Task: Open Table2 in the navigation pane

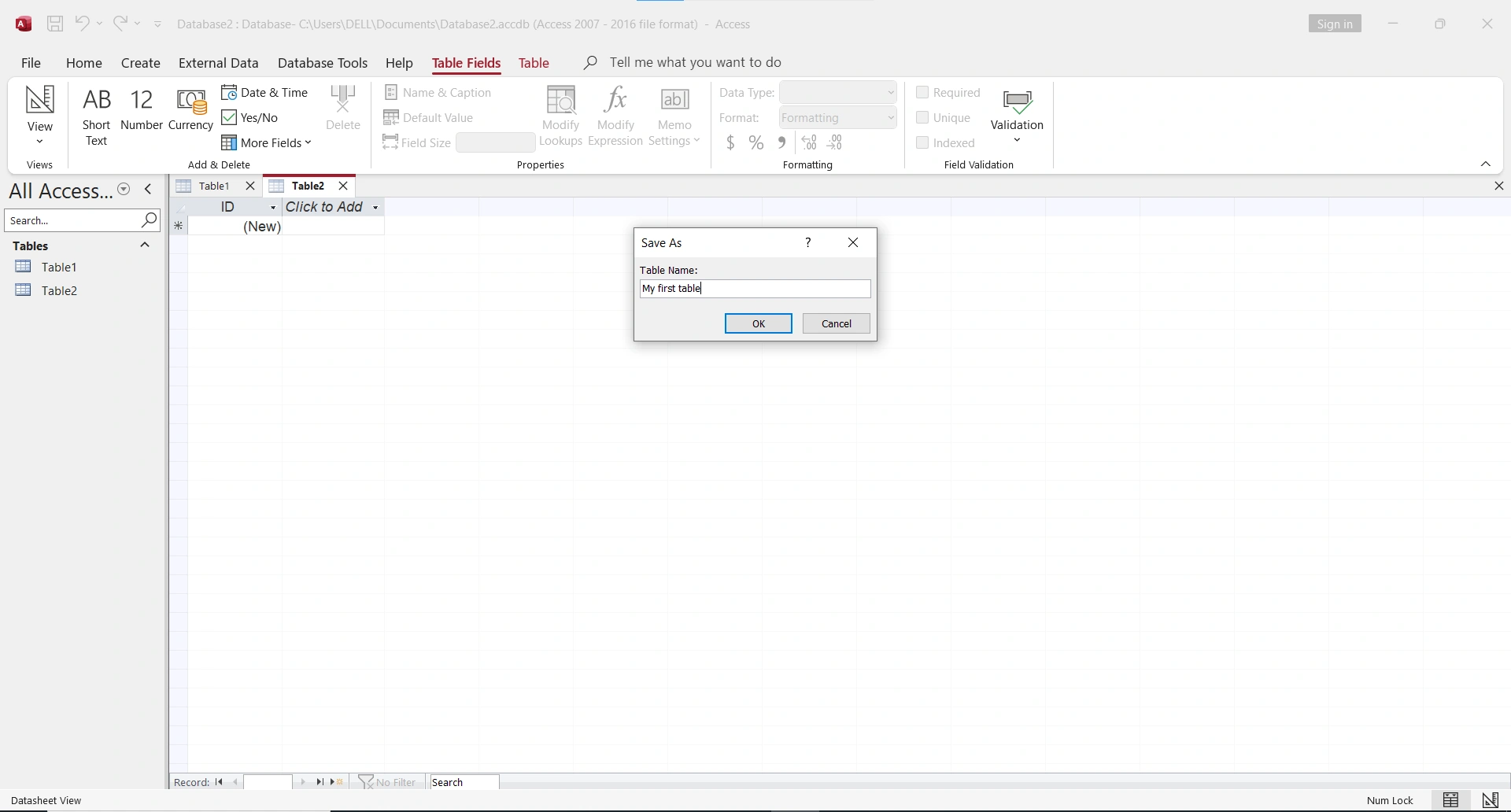Action: click(x=59, y=291)
